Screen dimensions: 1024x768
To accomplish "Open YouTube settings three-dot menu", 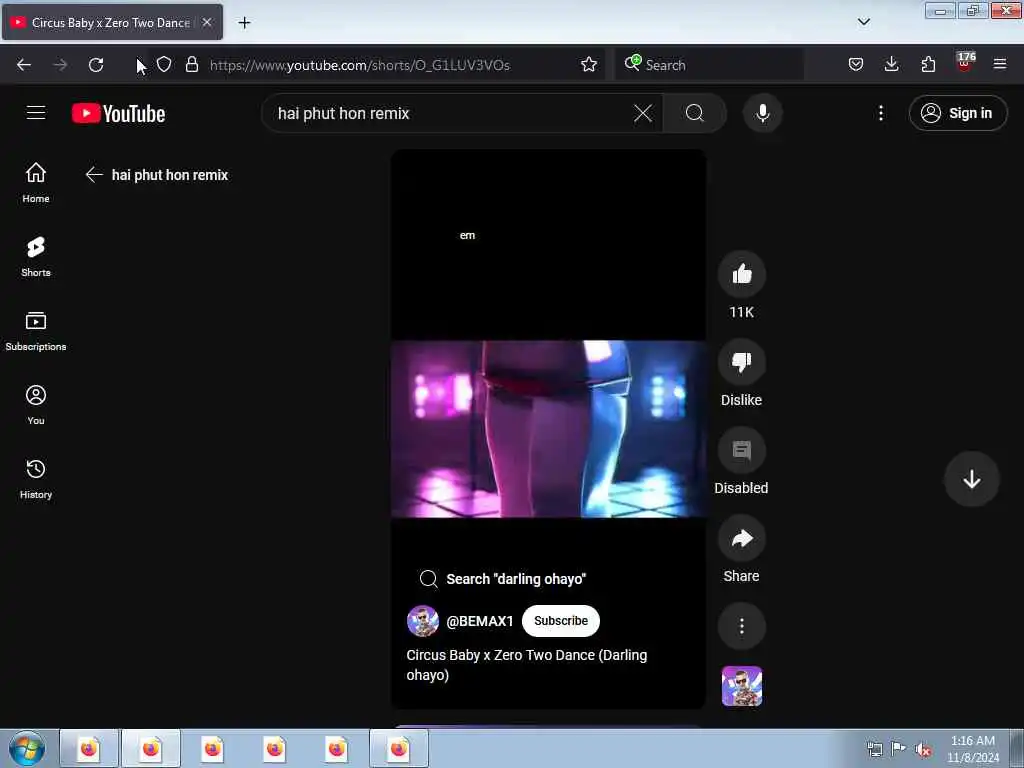I will (880, 113).
